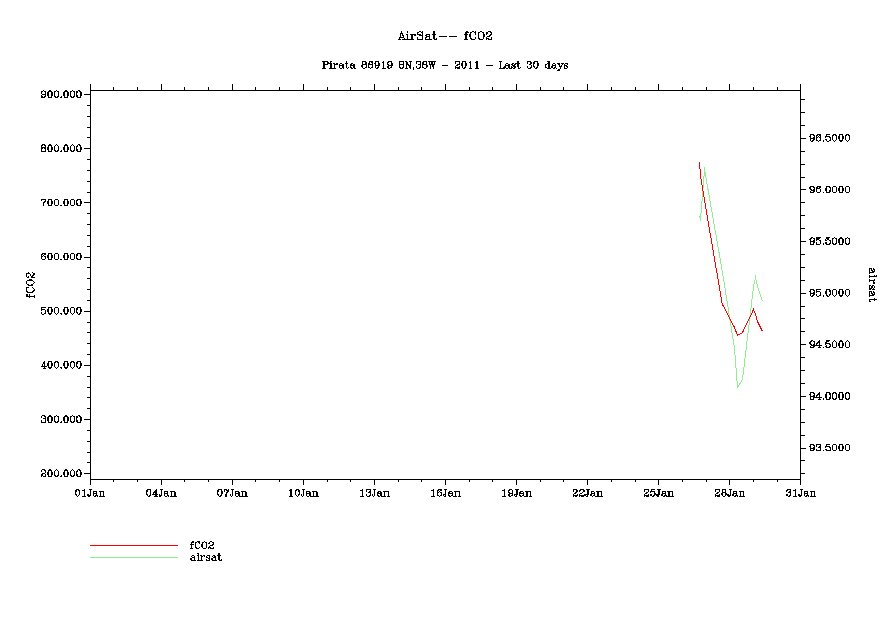
Task: Click the 94.0000 right axis value
Action: 829,397
